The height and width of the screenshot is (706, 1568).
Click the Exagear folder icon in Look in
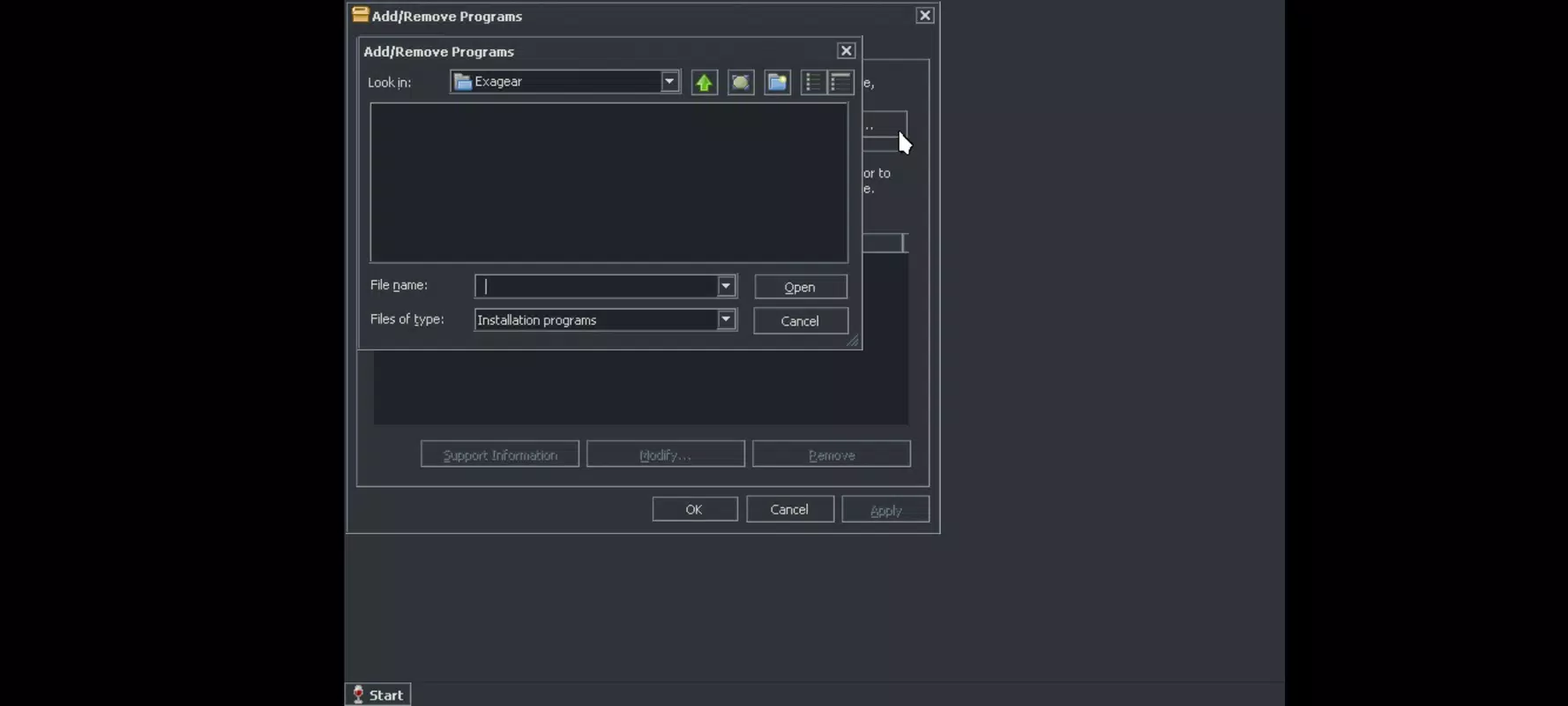pos(463,82)
